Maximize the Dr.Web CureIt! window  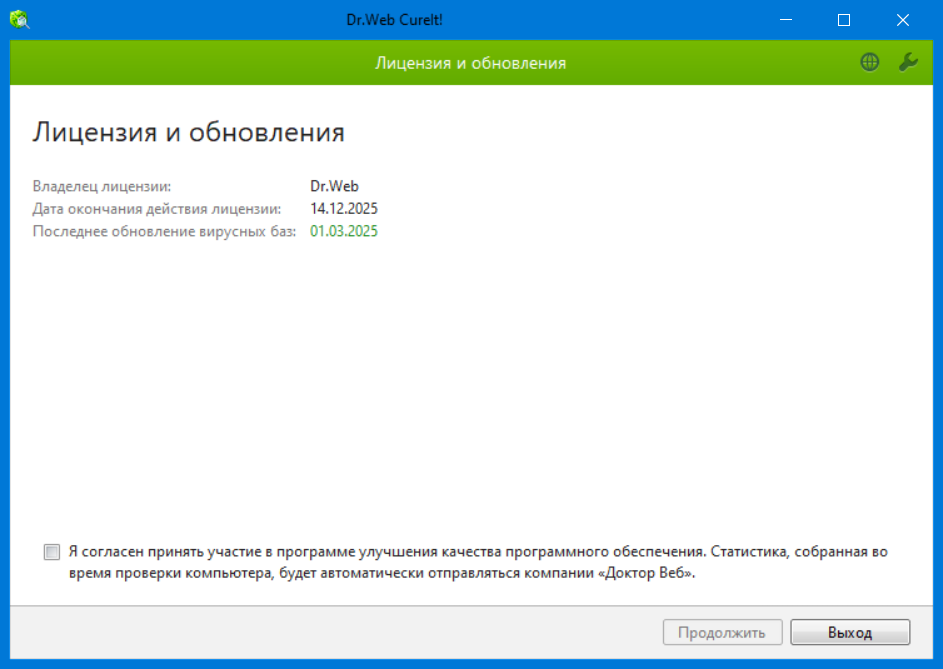click(844, 20)
